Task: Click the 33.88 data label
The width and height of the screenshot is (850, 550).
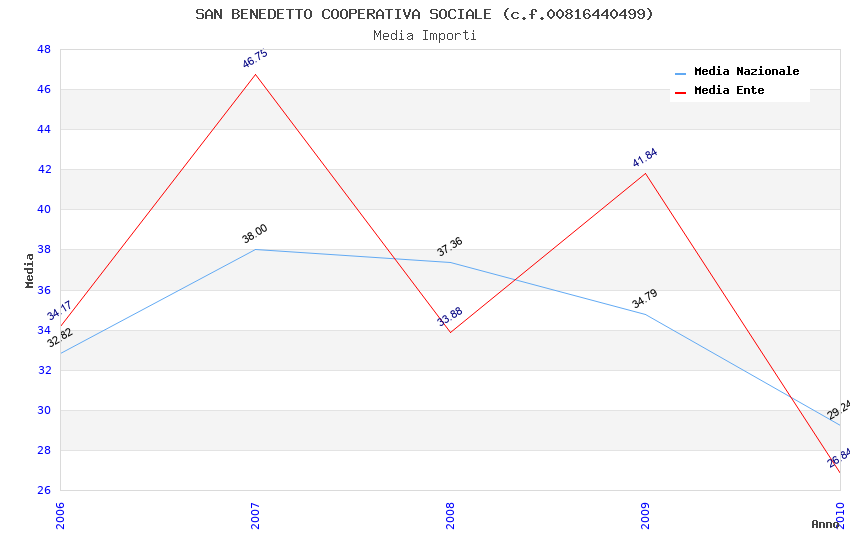Action: point(450,317)
